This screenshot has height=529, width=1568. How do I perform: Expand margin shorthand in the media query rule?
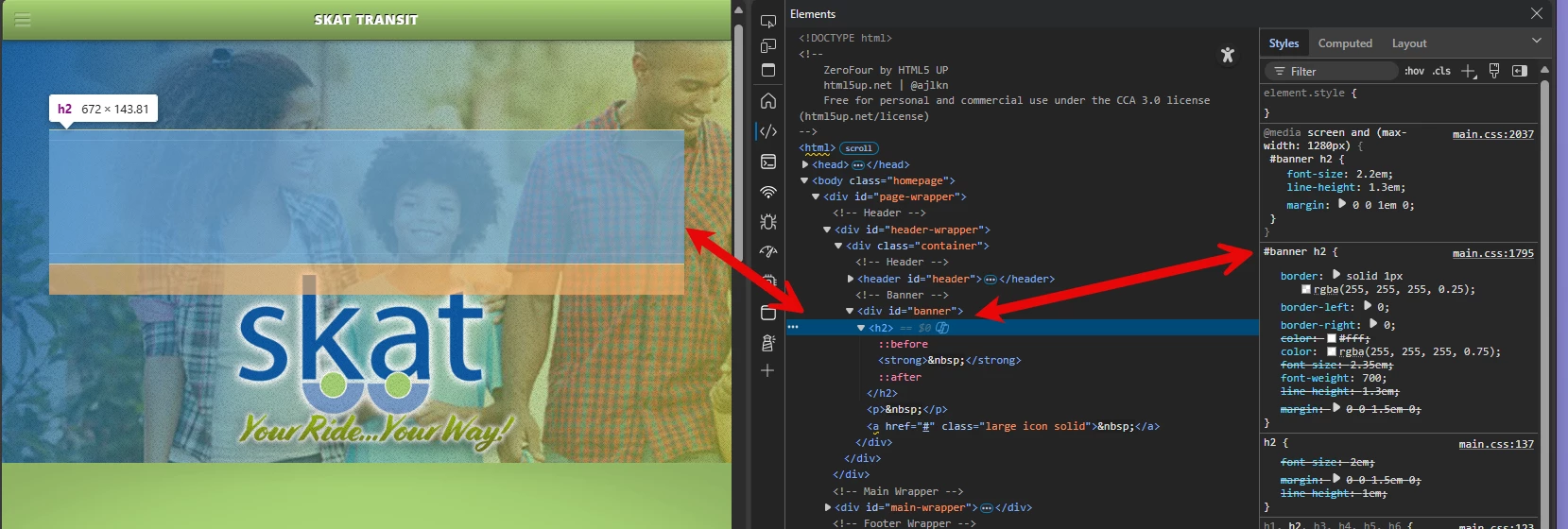point(1342,204)
